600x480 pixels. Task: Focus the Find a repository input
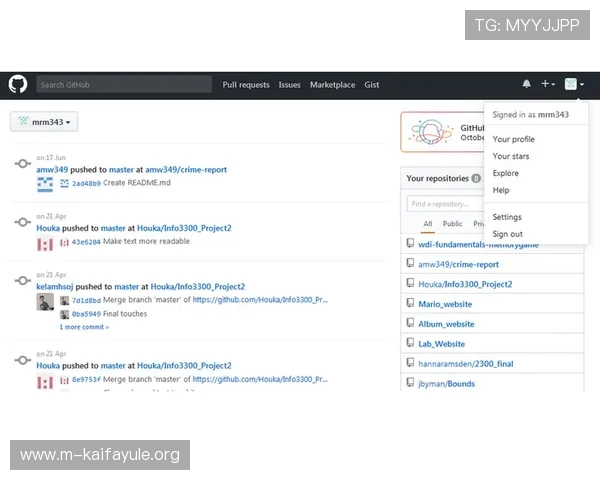[x=445, y=204]
